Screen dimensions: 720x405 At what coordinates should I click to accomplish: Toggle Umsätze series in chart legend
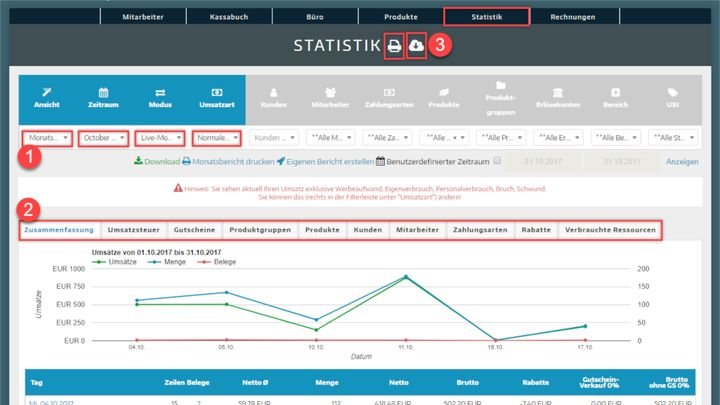(x=114, y=262)
